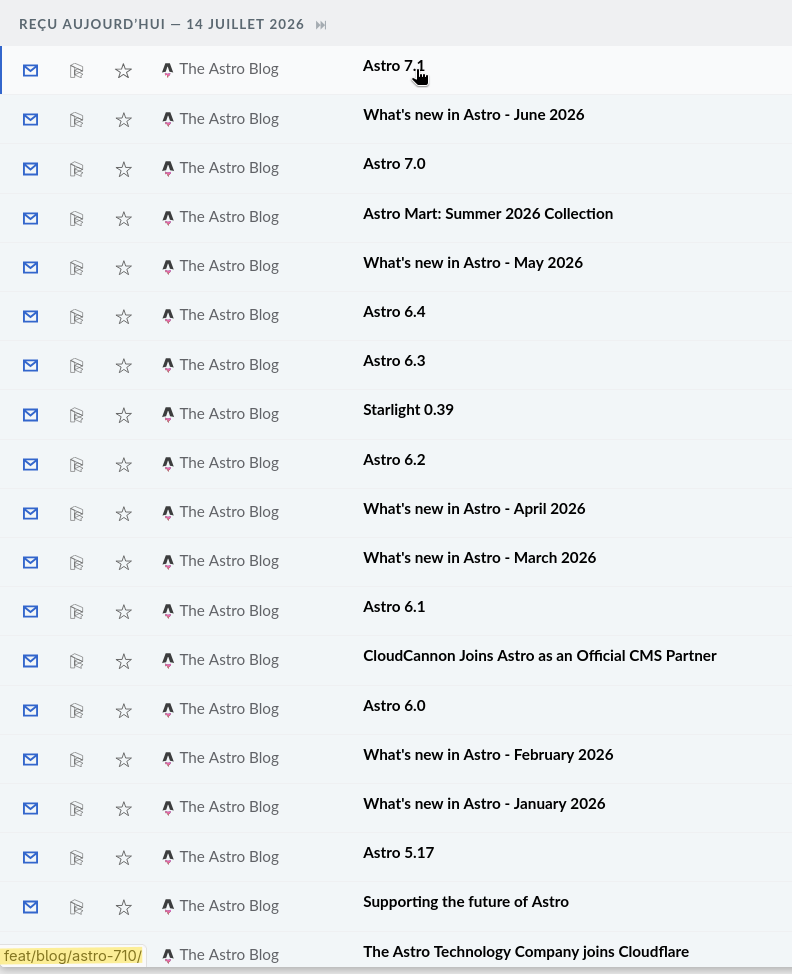Viewport: 792px width, 974px height.
Task: Star the What's new June 2026 article
Action: click(x=124, y=119)
